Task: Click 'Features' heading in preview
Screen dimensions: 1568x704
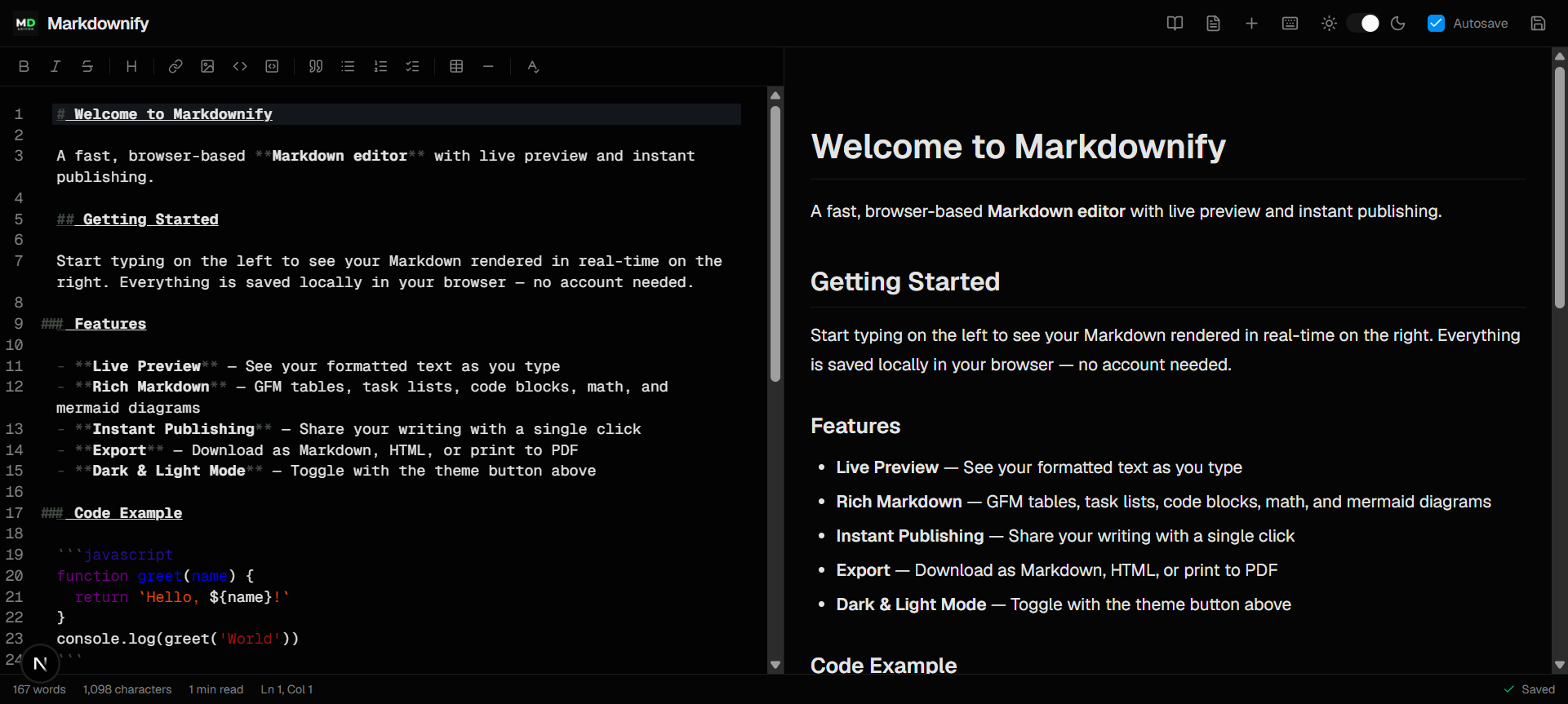Action: click(855, 426)
